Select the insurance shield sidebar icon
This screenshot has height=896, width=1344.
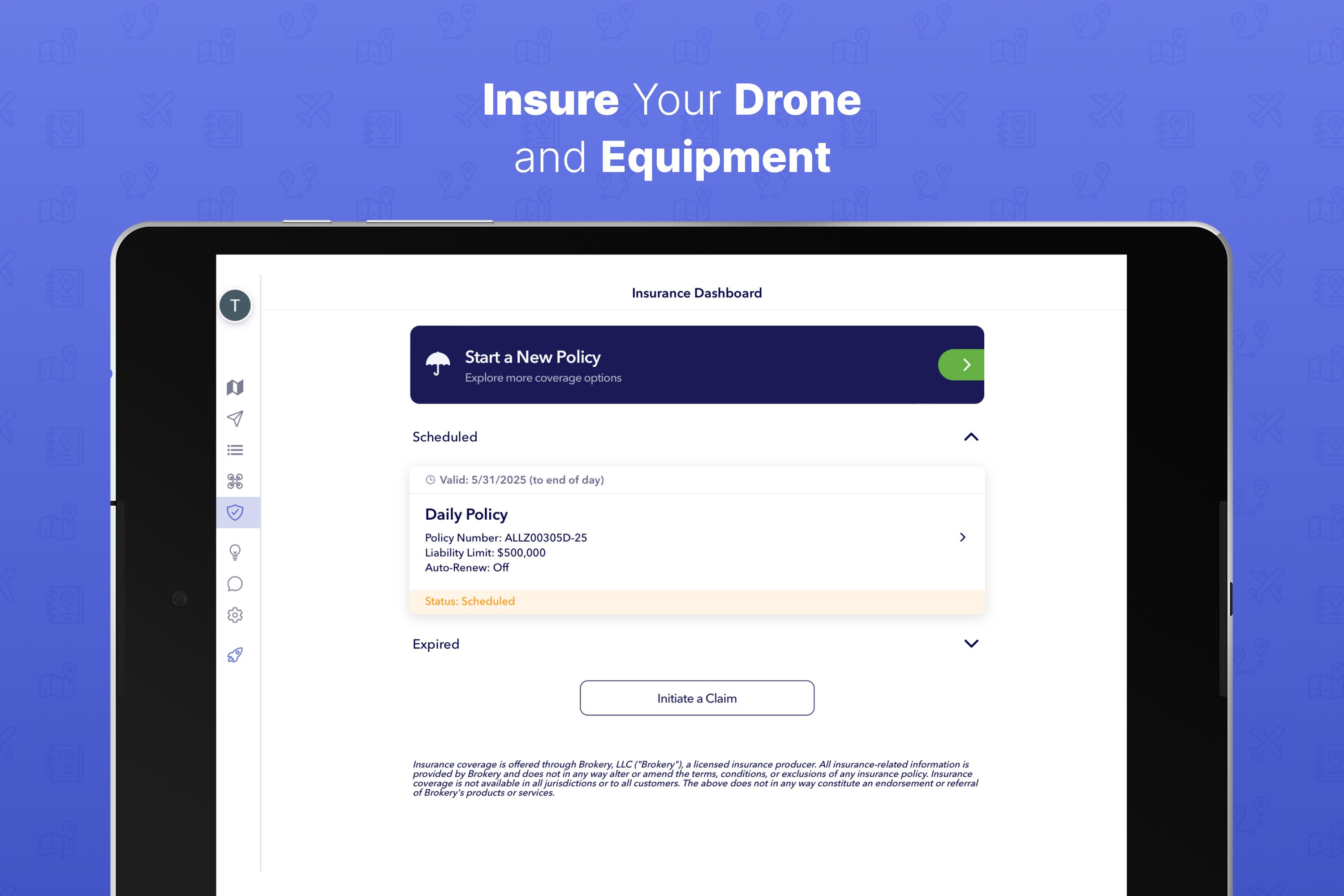[x=235, y=513]
